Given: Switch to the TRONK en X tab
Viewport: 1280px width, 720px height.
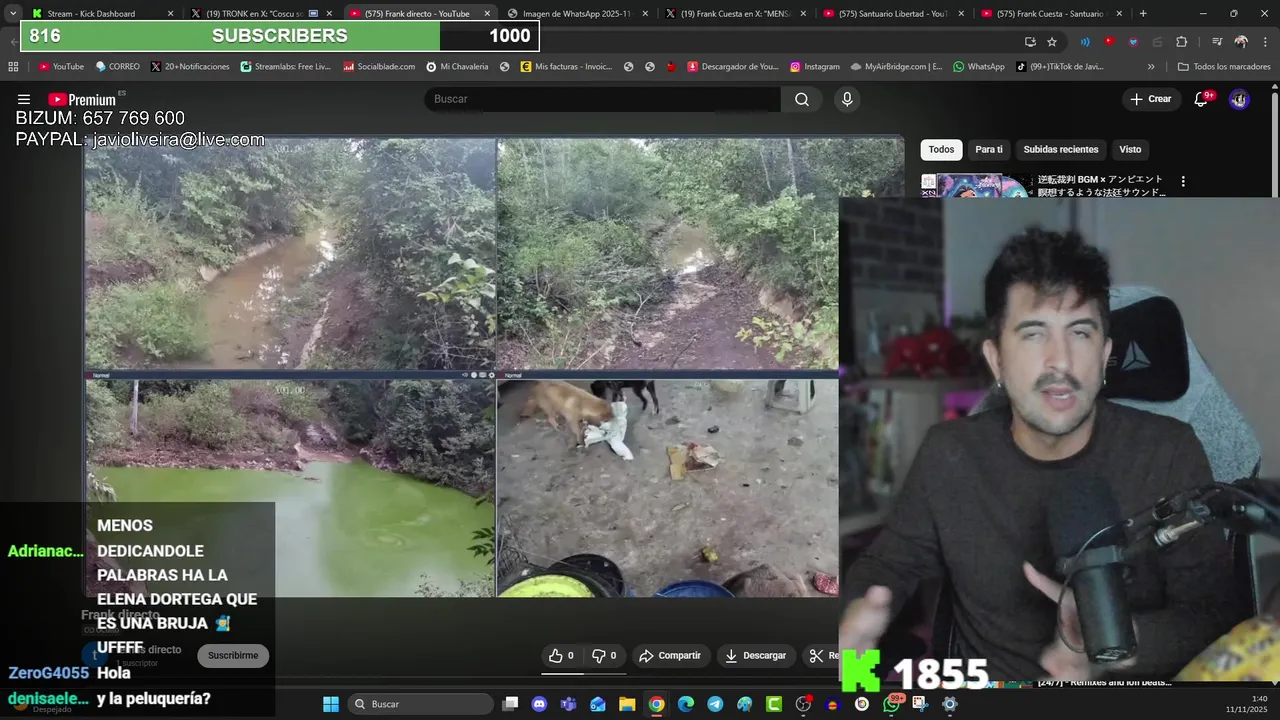Looking at the screenshot, I should (262, 14).
